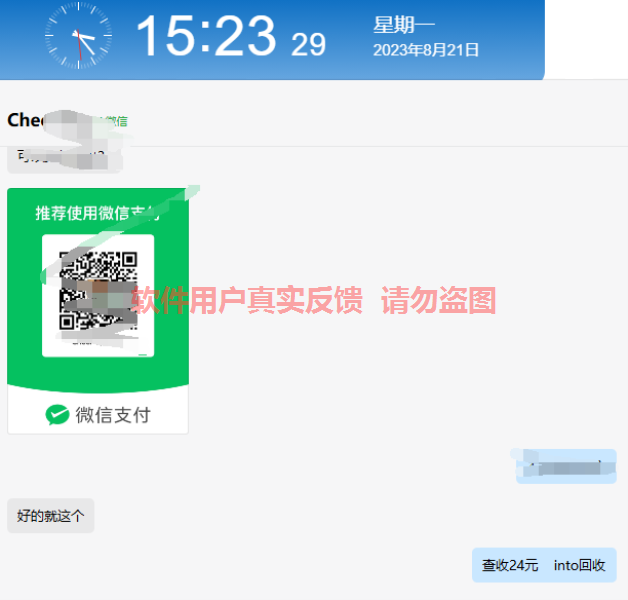Click the seconds counter showing 29
This screenshot has height=600, width=628.
click(308, 44)
